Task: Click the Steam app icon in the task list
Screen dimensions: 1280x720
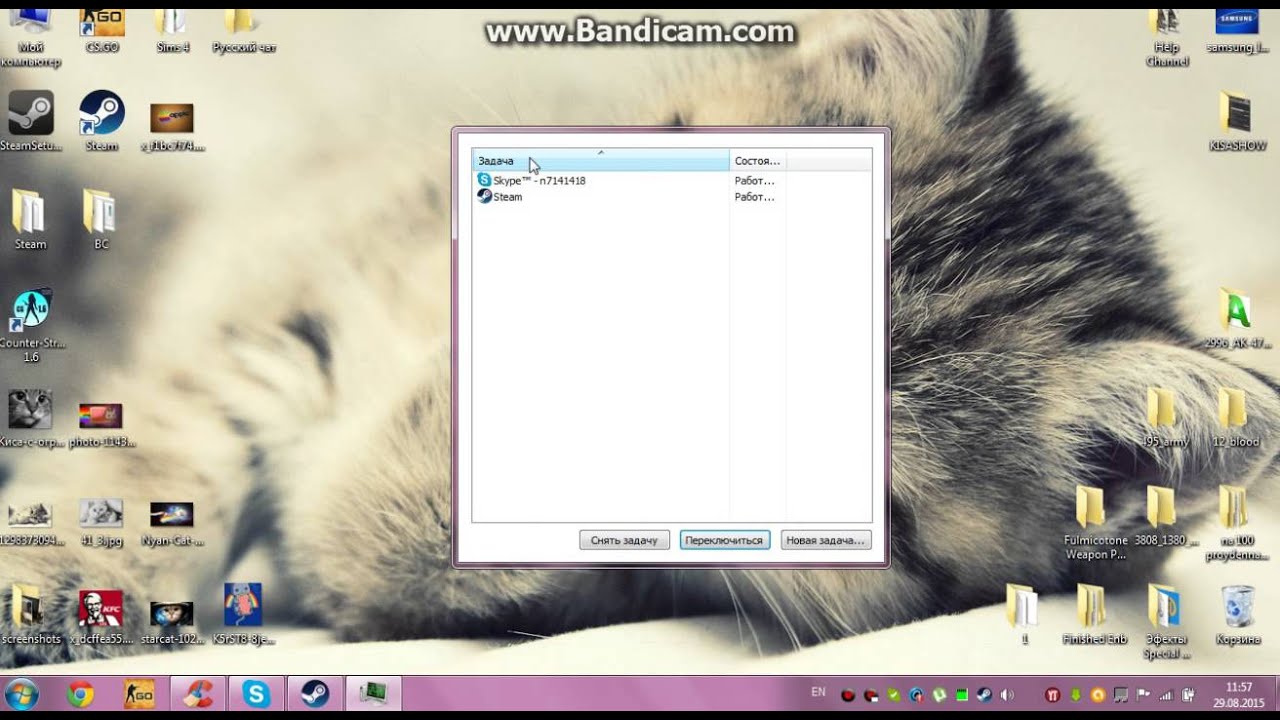Action: [484, 197]
